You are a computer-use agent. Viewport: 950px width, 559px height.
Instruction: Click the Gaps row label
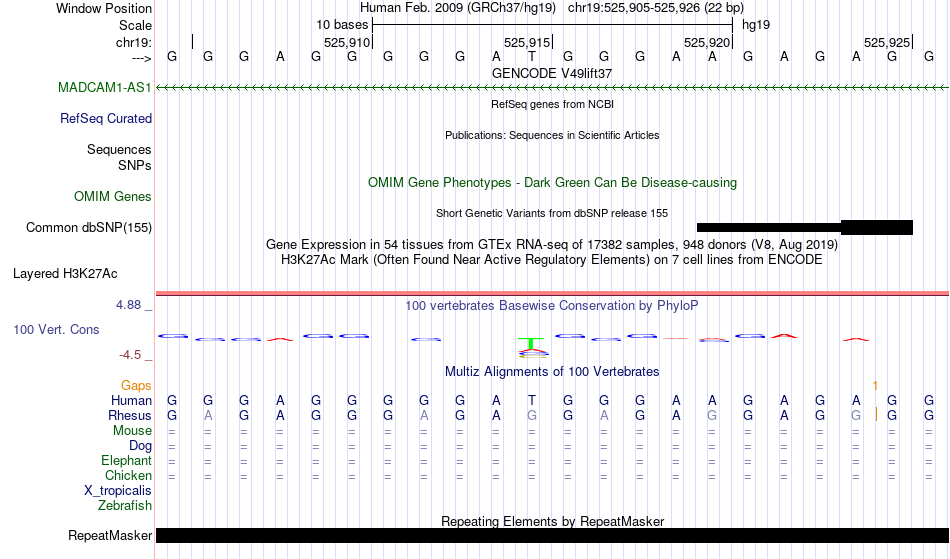136,385
